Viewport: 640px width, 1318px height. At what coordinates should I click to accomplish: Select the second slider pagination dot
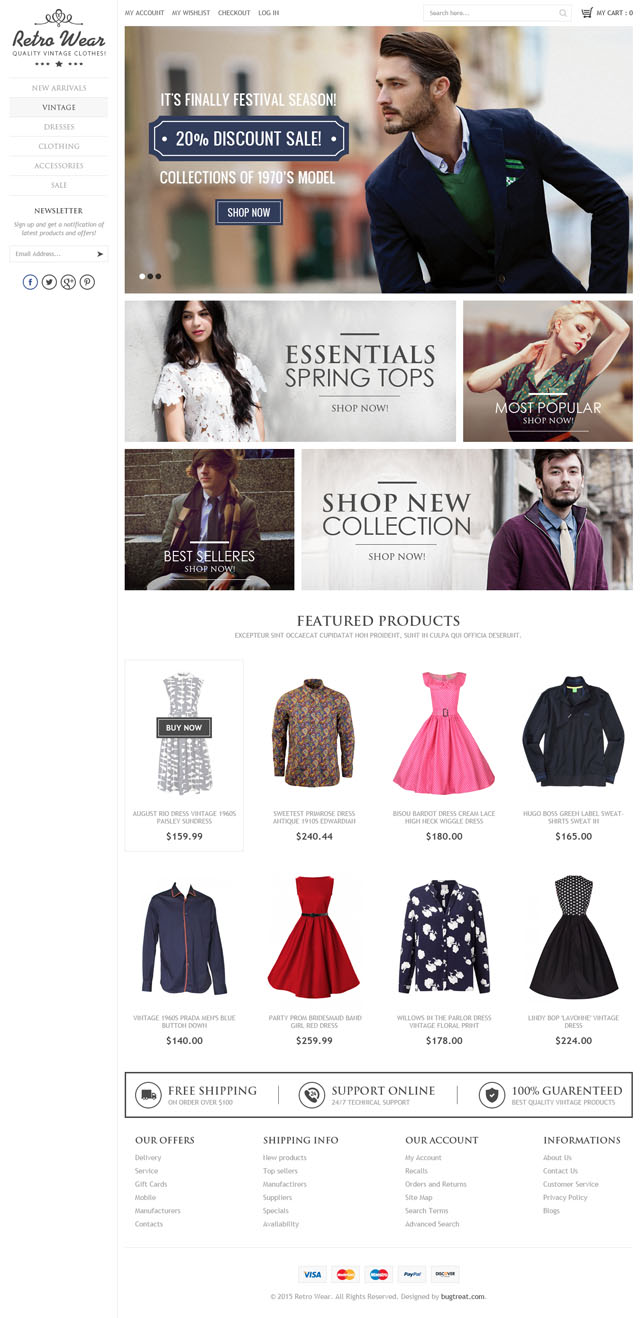150,276
